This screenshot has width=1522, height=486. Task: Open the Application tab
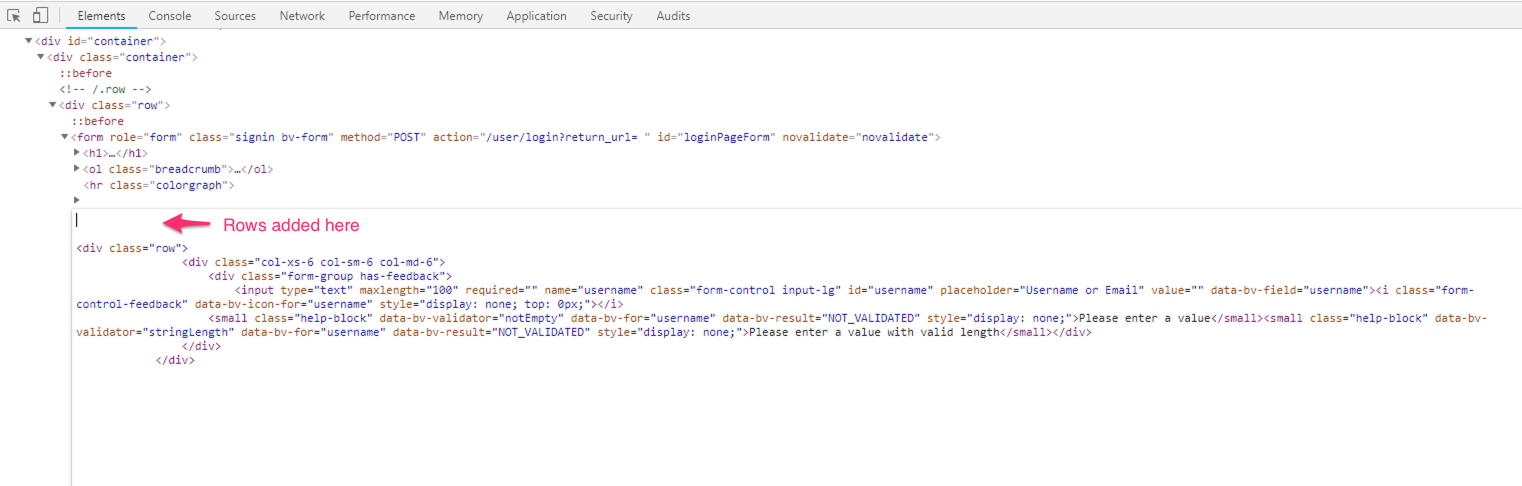536,16
